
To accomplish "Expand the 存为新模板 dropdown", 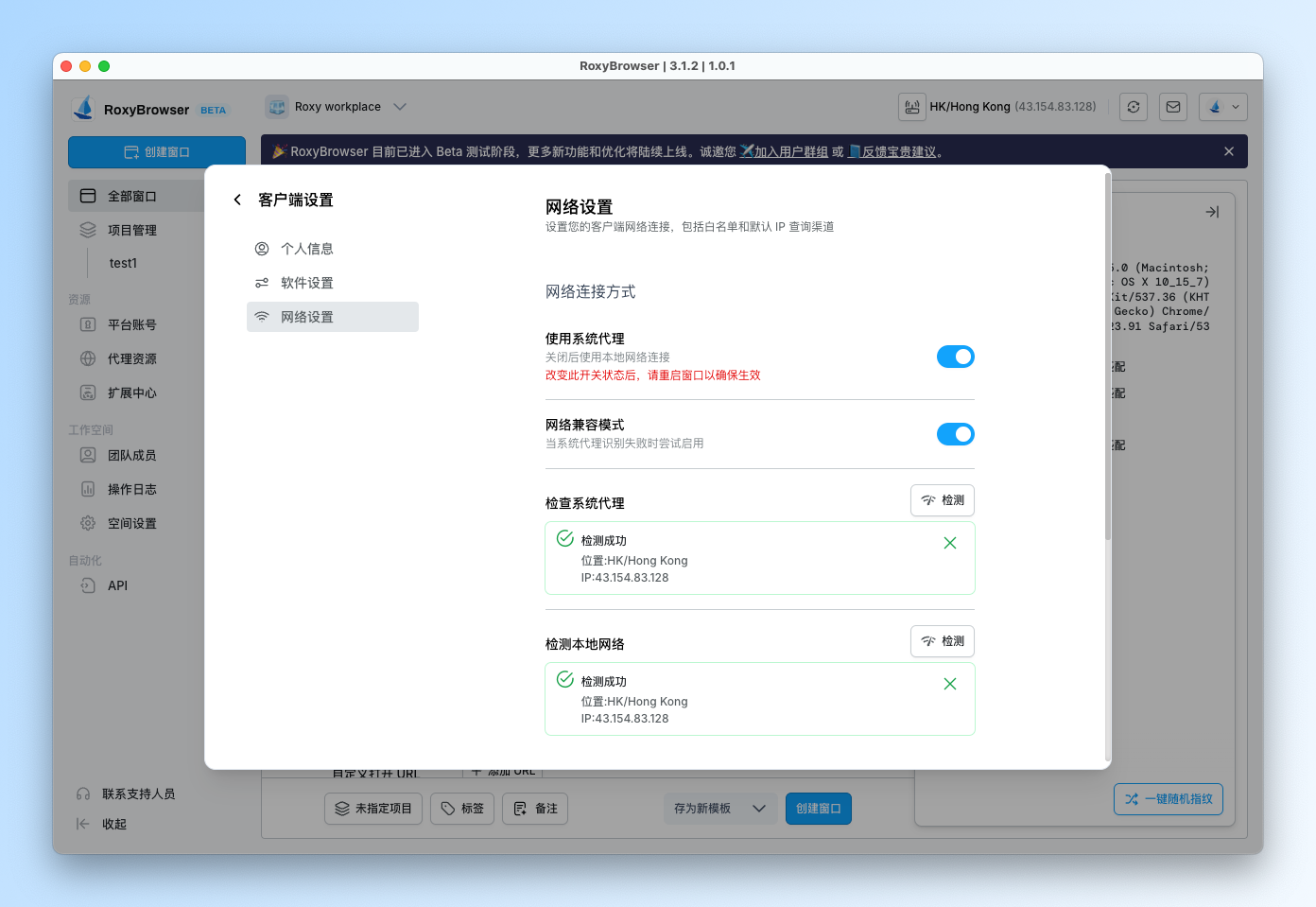I will click(720, 809).
